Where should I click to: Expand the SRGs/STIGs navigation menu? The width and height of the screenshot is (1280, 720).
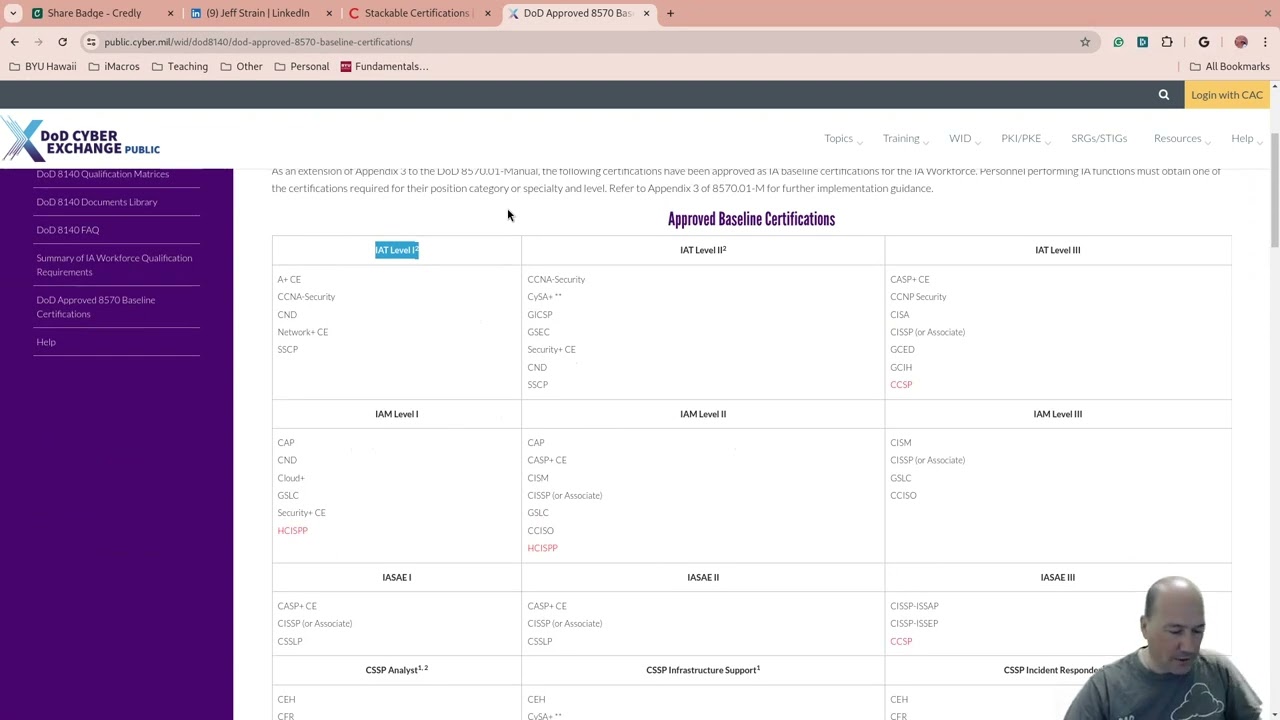pyautogui.click(x=1099, y=139)
